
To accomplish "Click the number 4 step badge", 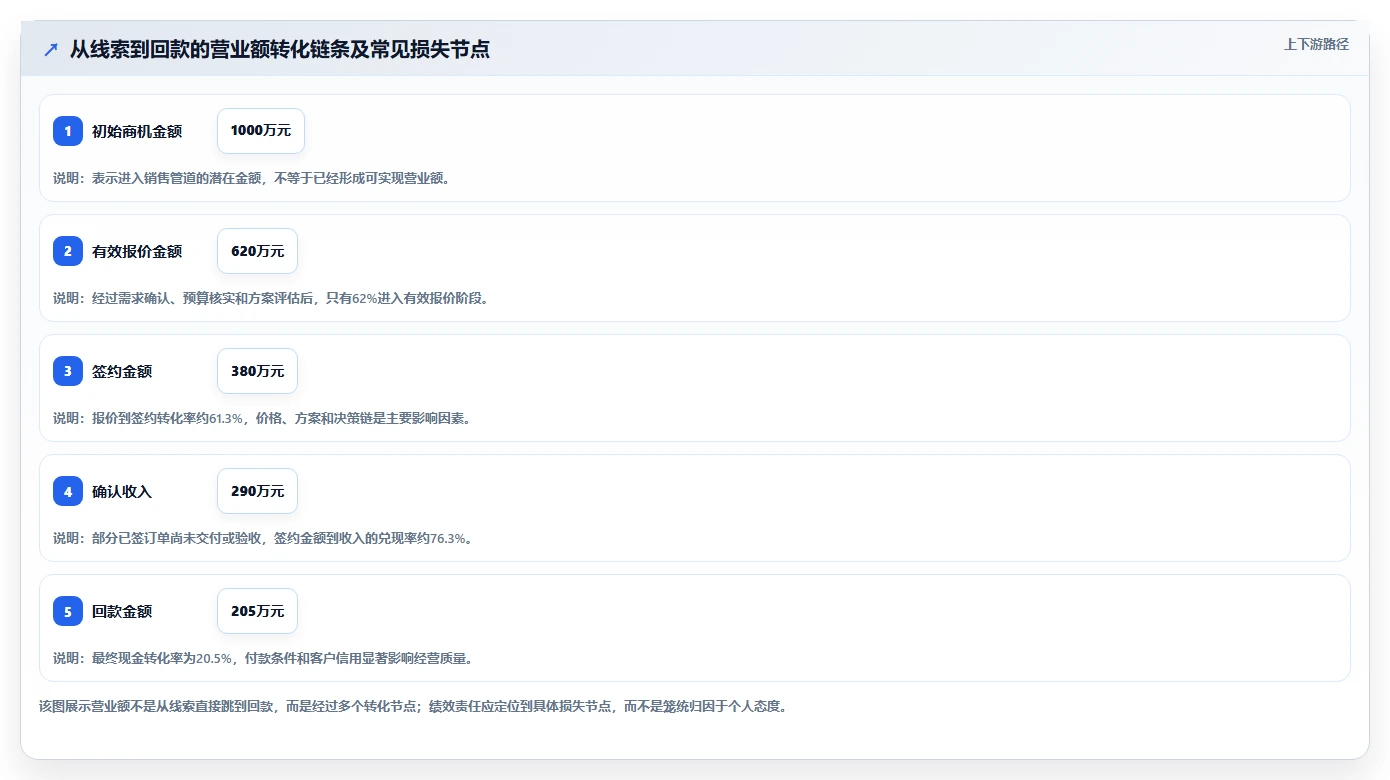I will point(68,491).
